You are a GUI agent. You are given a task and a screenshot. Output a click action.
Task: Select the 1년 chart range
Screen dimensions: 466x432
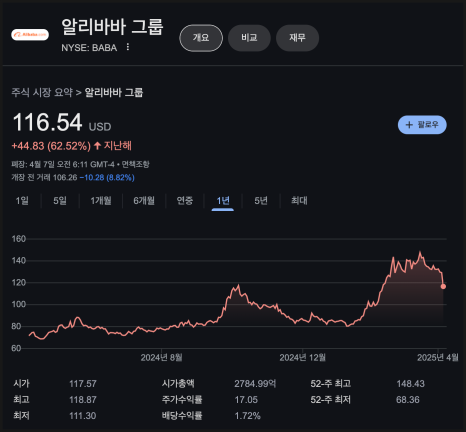223,201
